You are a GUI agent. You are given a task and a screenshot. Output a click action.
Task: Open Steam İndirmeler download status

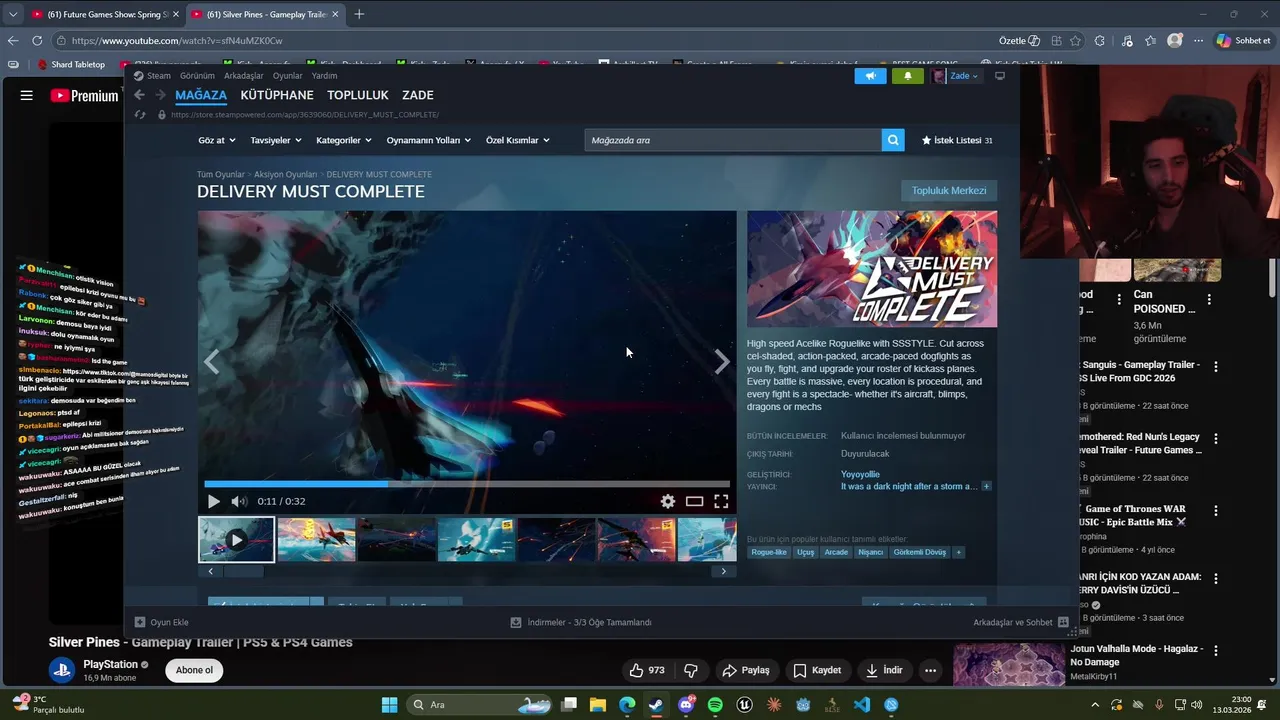pos(581,622)
